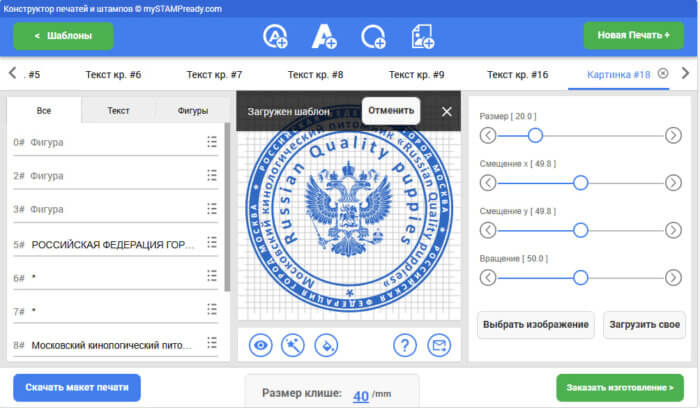Add straight text element icon
This screenshot has height=408, width=700.
coord(324,37)
